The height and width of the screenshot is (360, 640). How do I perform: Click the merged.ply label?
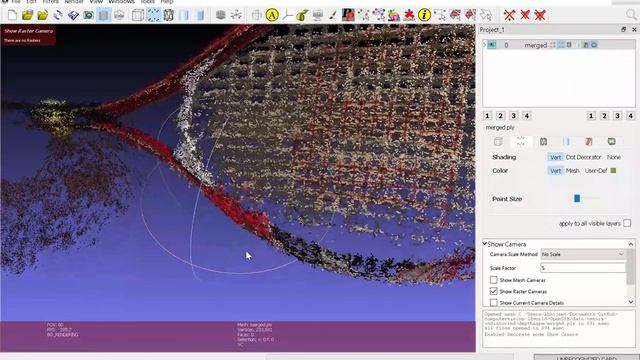500,127
